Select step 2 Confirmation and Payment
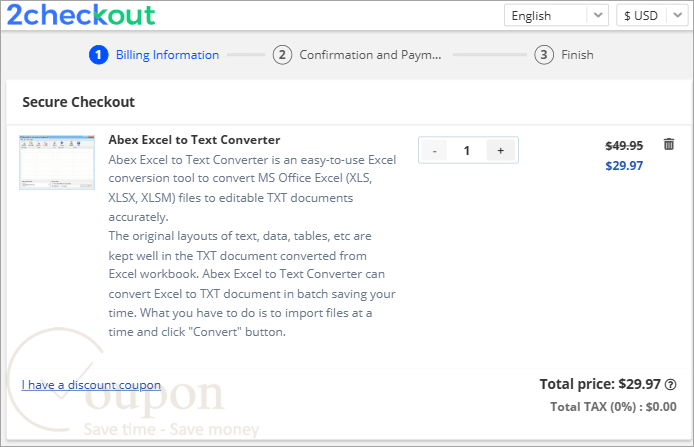This screenshot has width=694, height=447. coord(357,55)
